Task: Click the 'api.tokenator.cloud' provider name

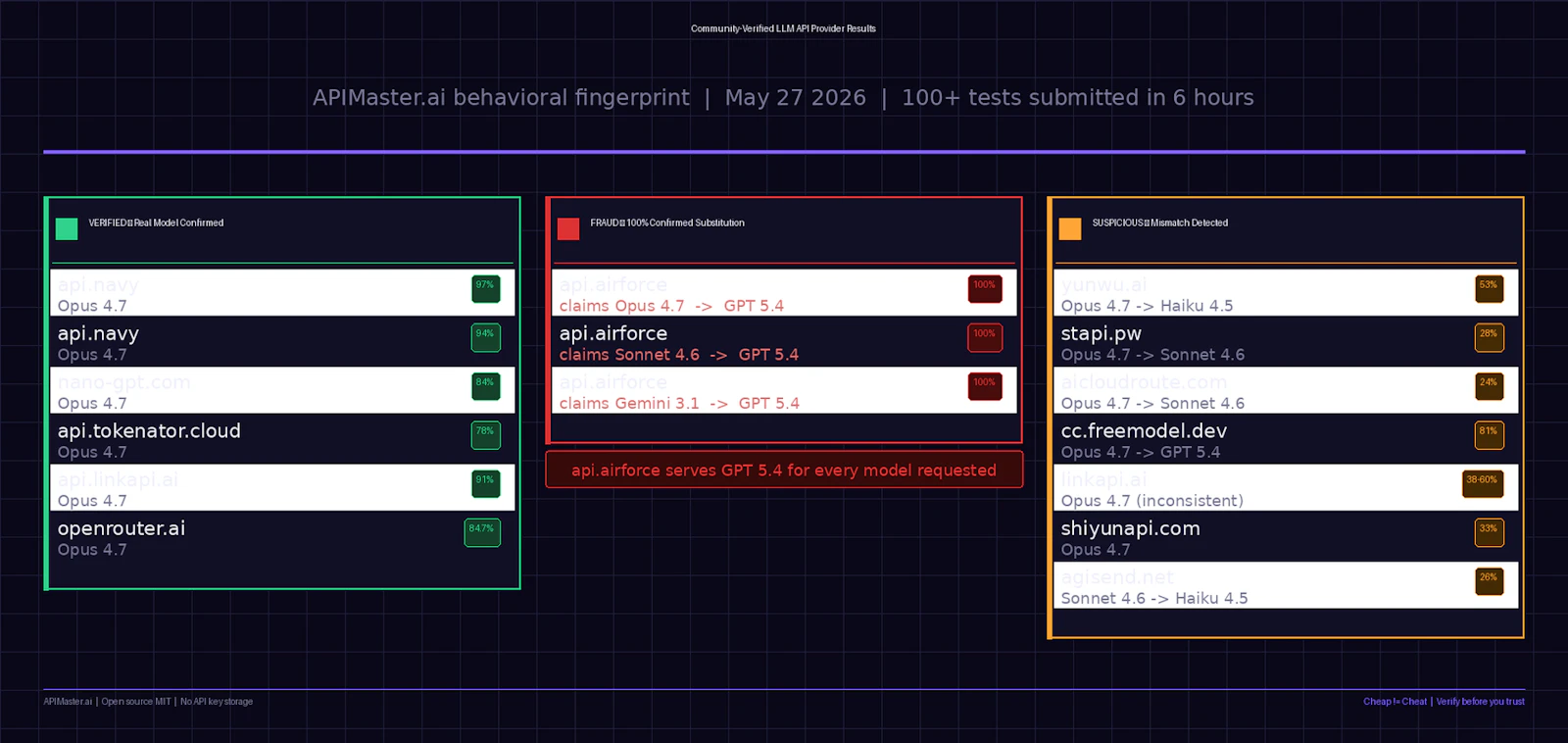Action: [x=149, y=431]
